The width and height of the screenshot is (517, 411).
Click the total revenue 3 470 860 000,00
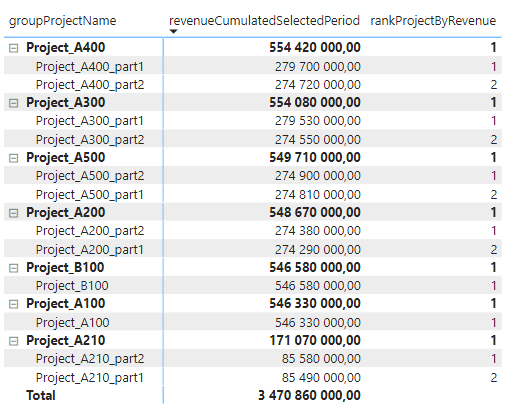tap(309, 396)
